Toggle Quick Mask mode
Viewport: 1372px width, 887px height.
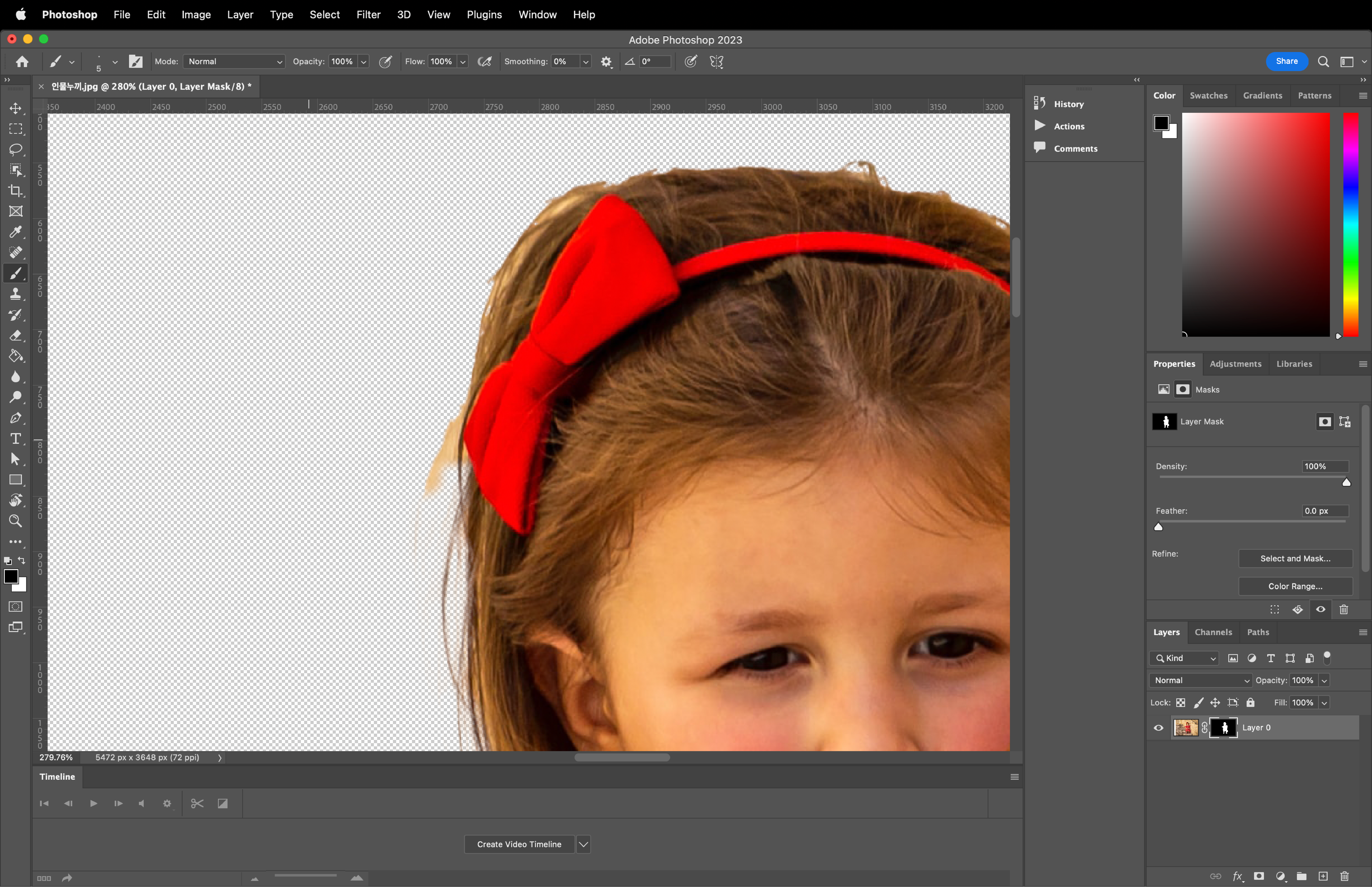16,607
